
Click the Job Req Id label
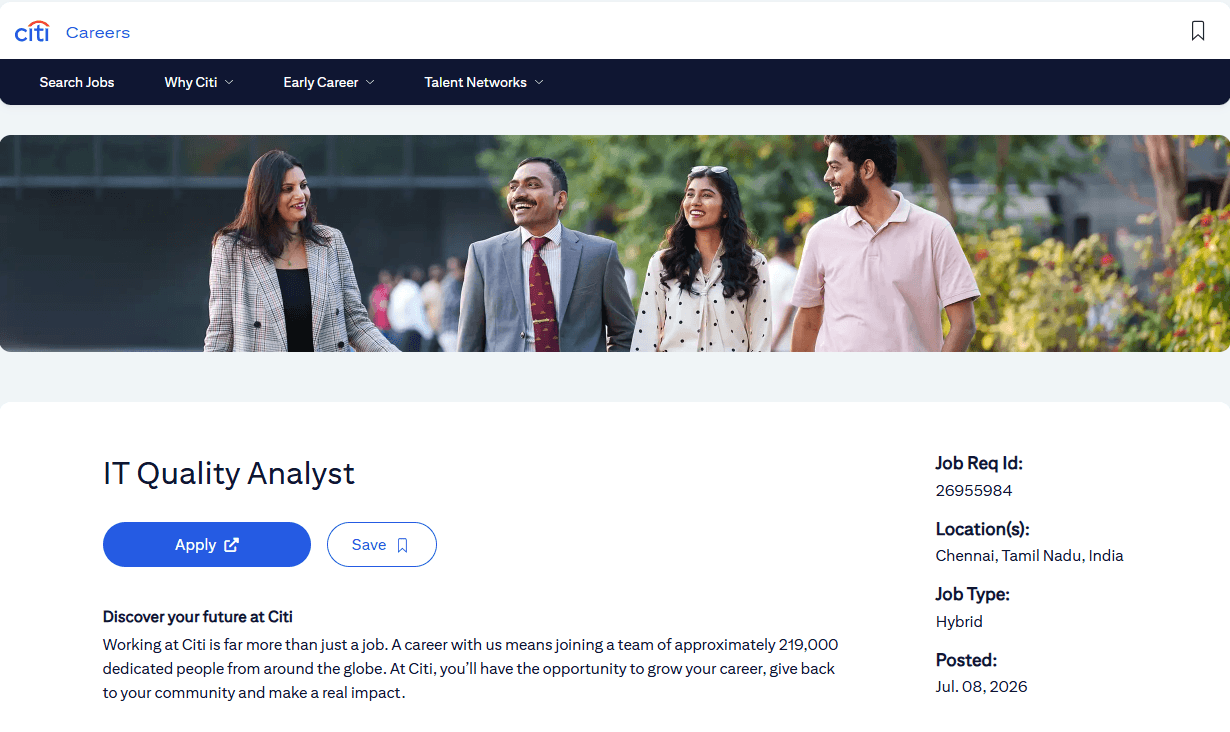click(x=979, y=463)
